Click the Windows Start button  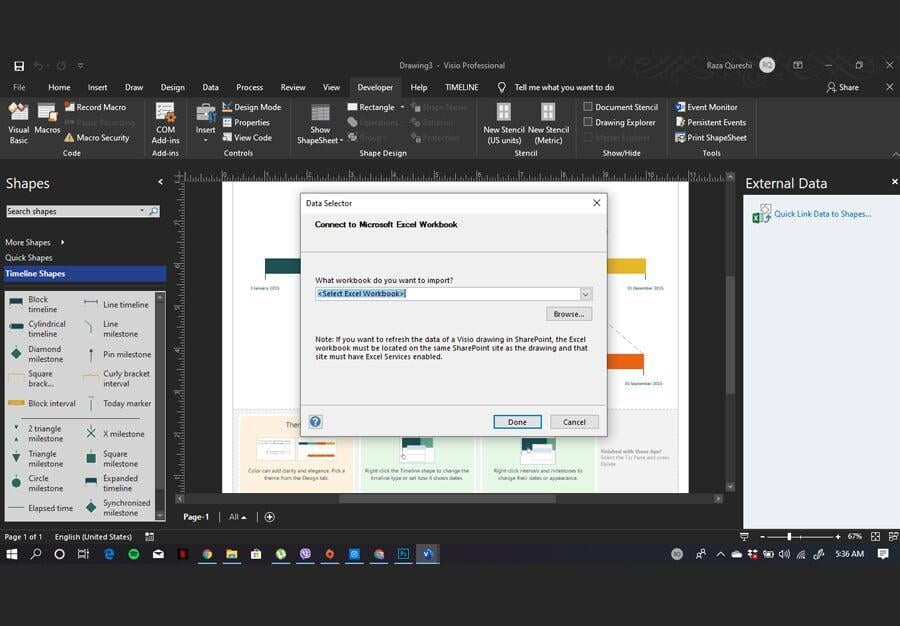11,554
